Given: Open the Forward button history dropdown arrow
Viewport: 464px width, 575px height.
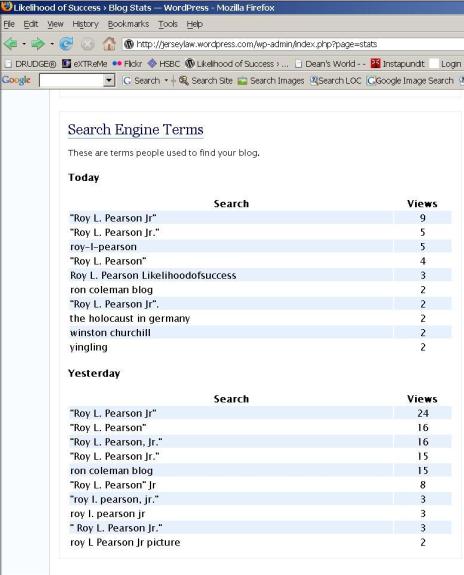Looking at the screenshot, I should point(52,44).
